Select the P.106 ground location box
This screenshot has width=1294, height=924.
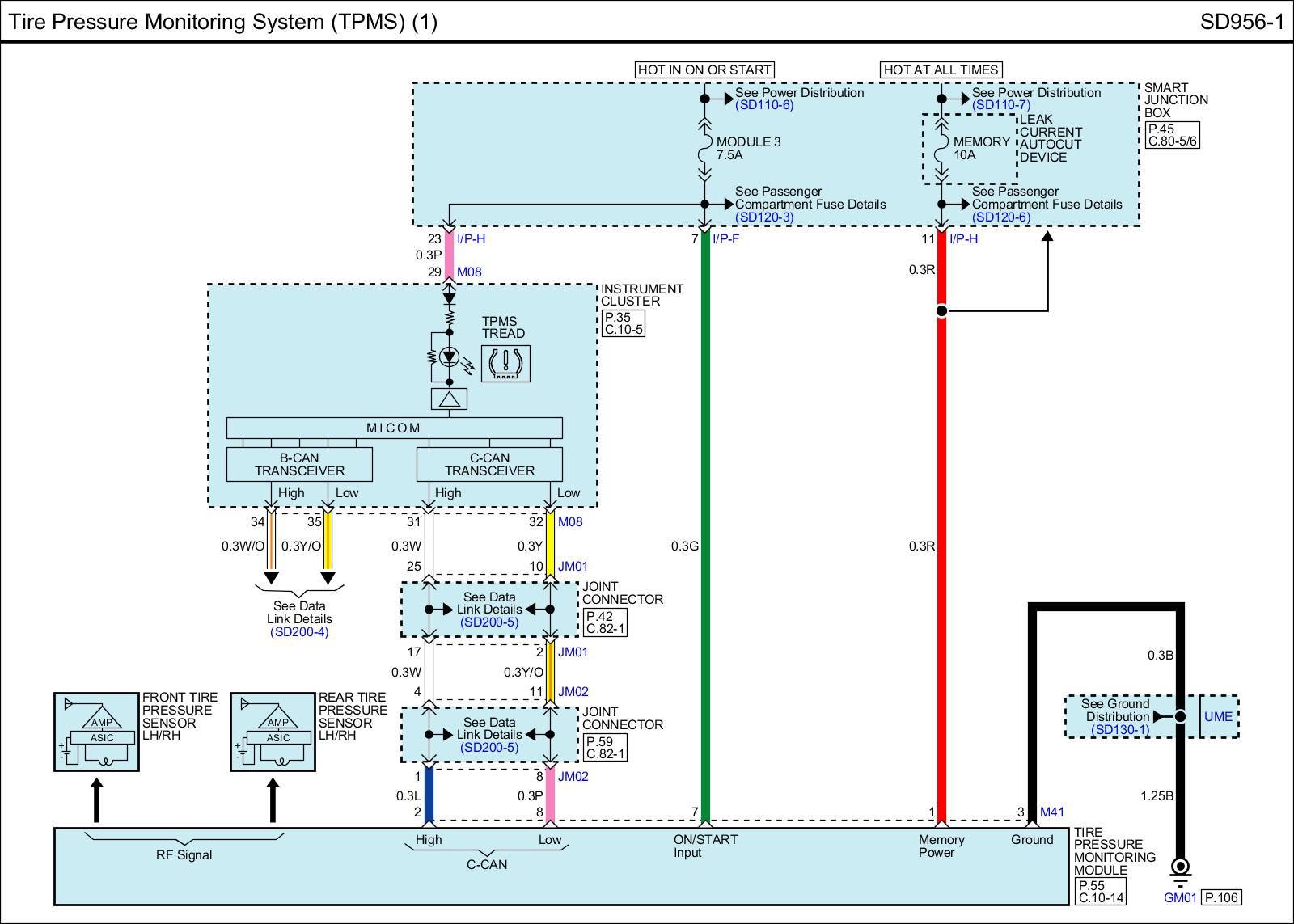click(x=1221, y=897)
